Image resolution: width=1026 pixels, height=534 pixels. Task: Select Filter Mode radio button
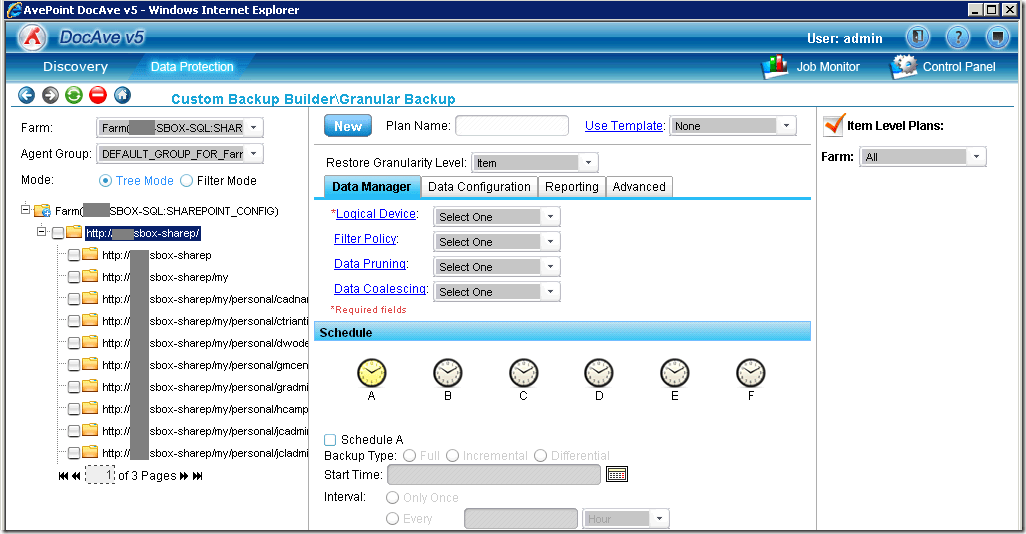(186, 181)
